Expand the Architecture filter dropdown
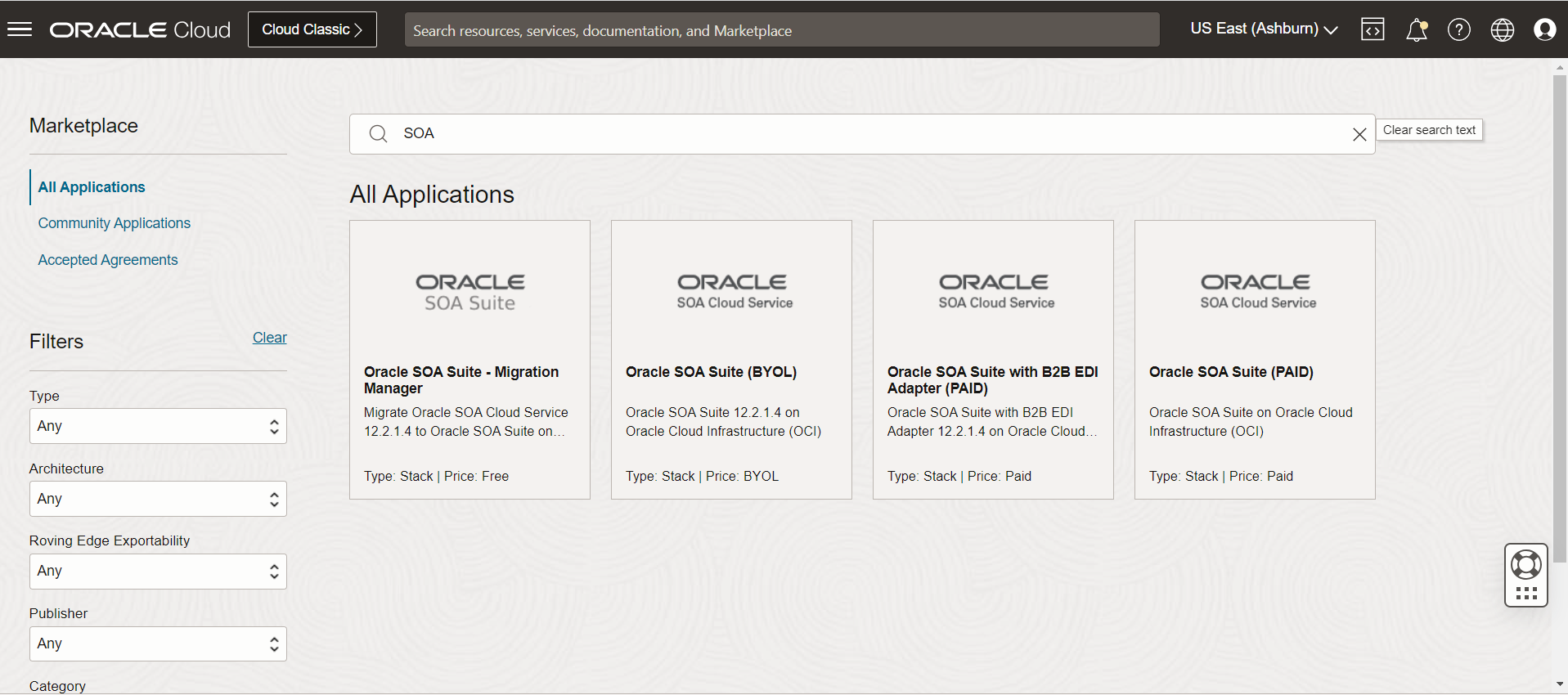1568x695 pixels. (x=158, y=499)
